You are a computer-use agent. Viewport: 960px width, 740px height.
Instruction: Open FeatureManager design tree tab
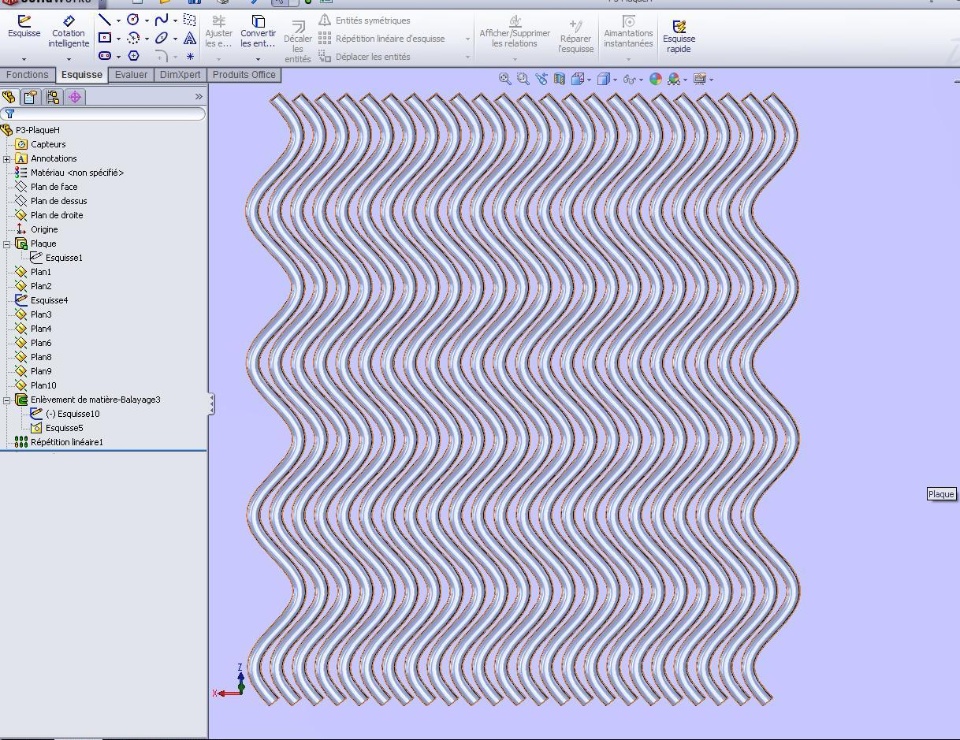tap(9, 97)
